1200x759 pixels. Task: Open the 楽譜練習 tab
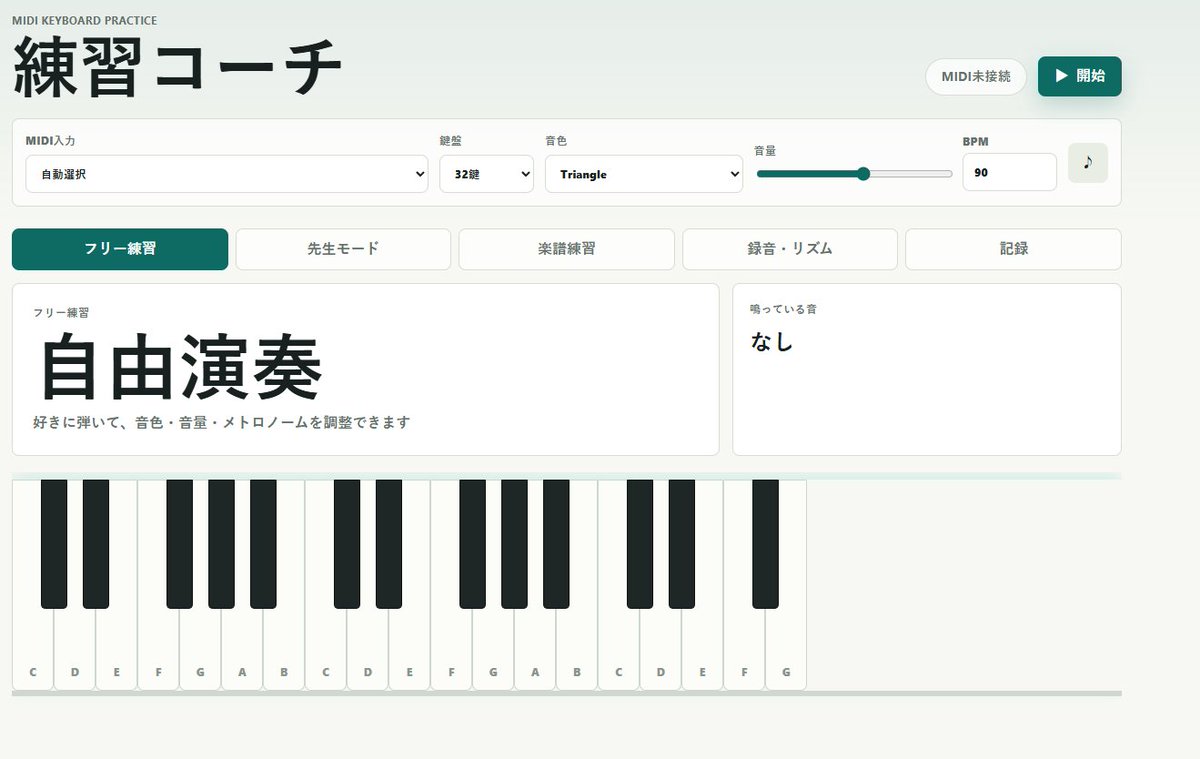566,249
